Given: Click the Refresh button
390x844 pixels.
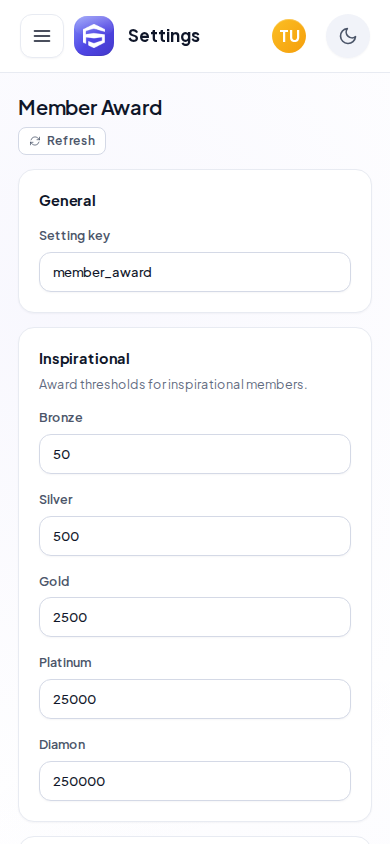Looking at the screenshot, I should (x=62, y=141).
